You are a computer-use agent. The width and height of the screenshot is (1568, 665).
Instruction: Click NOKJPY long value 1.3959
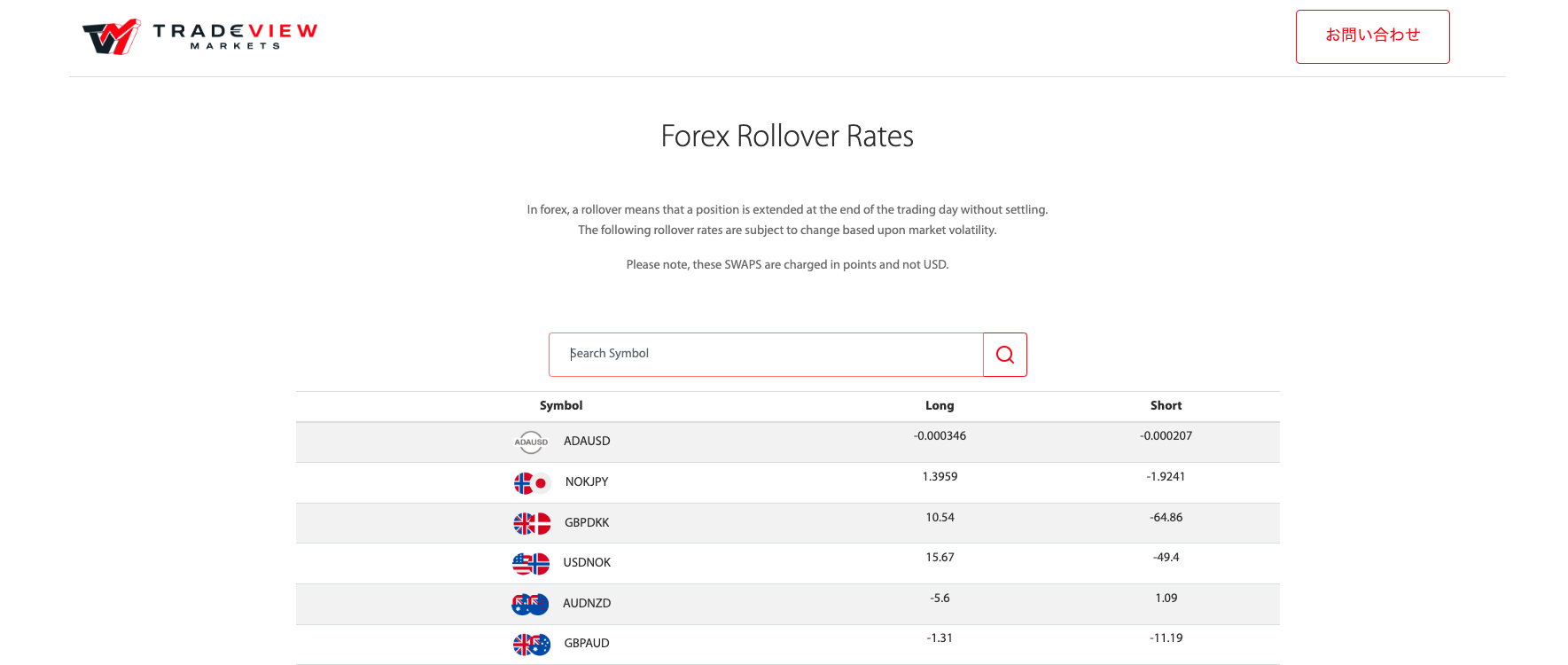click(940, 476)
